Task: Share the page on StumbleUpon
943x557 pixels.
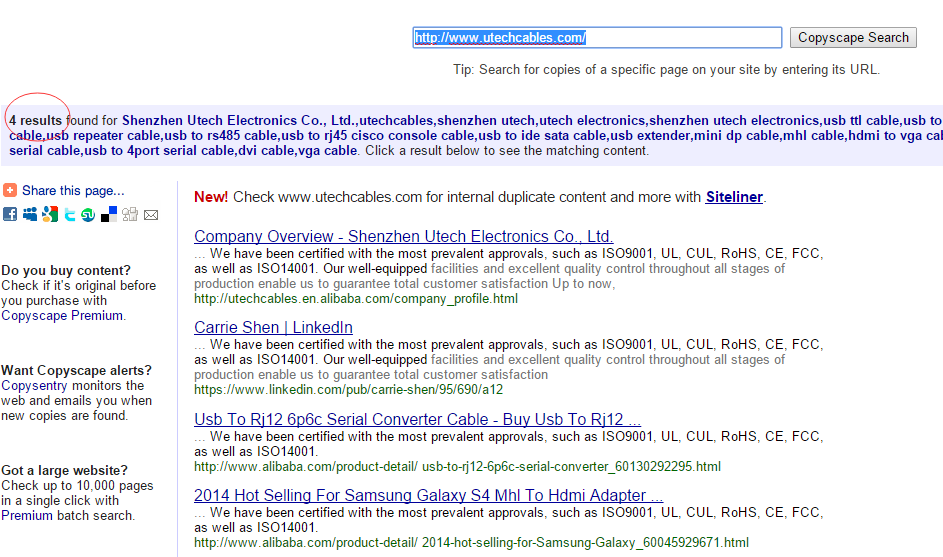Action: tap(88, 214)
